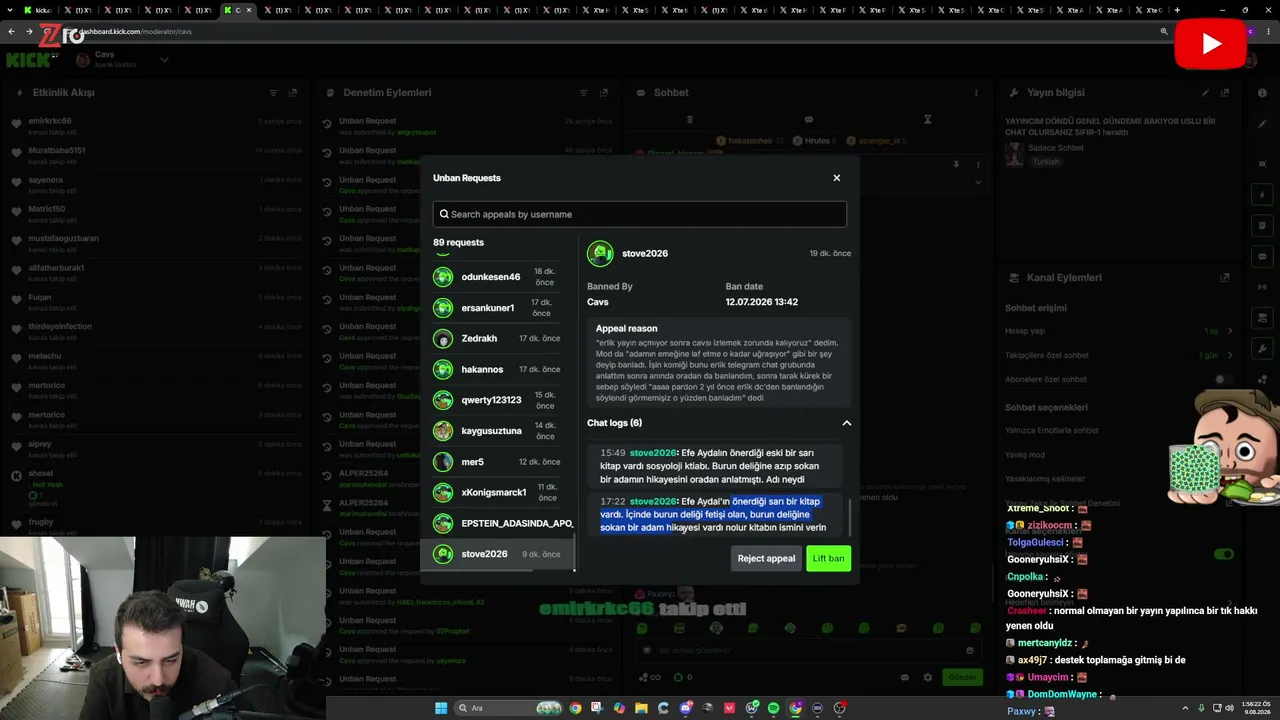Pop out the Denetim Eylemleri panel
Screen dimensions: 1280x720
pyautogui.click(x=604, y=93)
